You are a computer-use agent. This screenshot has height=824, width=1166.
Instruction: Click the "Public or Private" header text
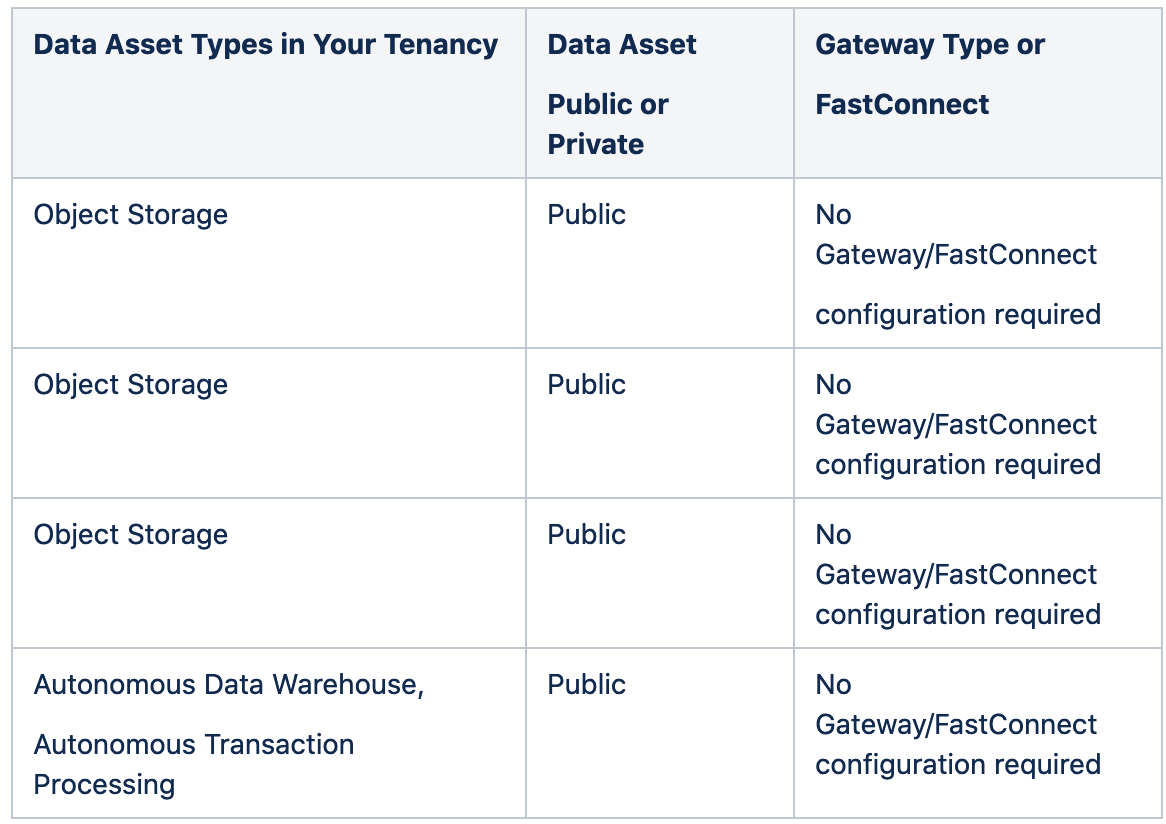(608, 124)
